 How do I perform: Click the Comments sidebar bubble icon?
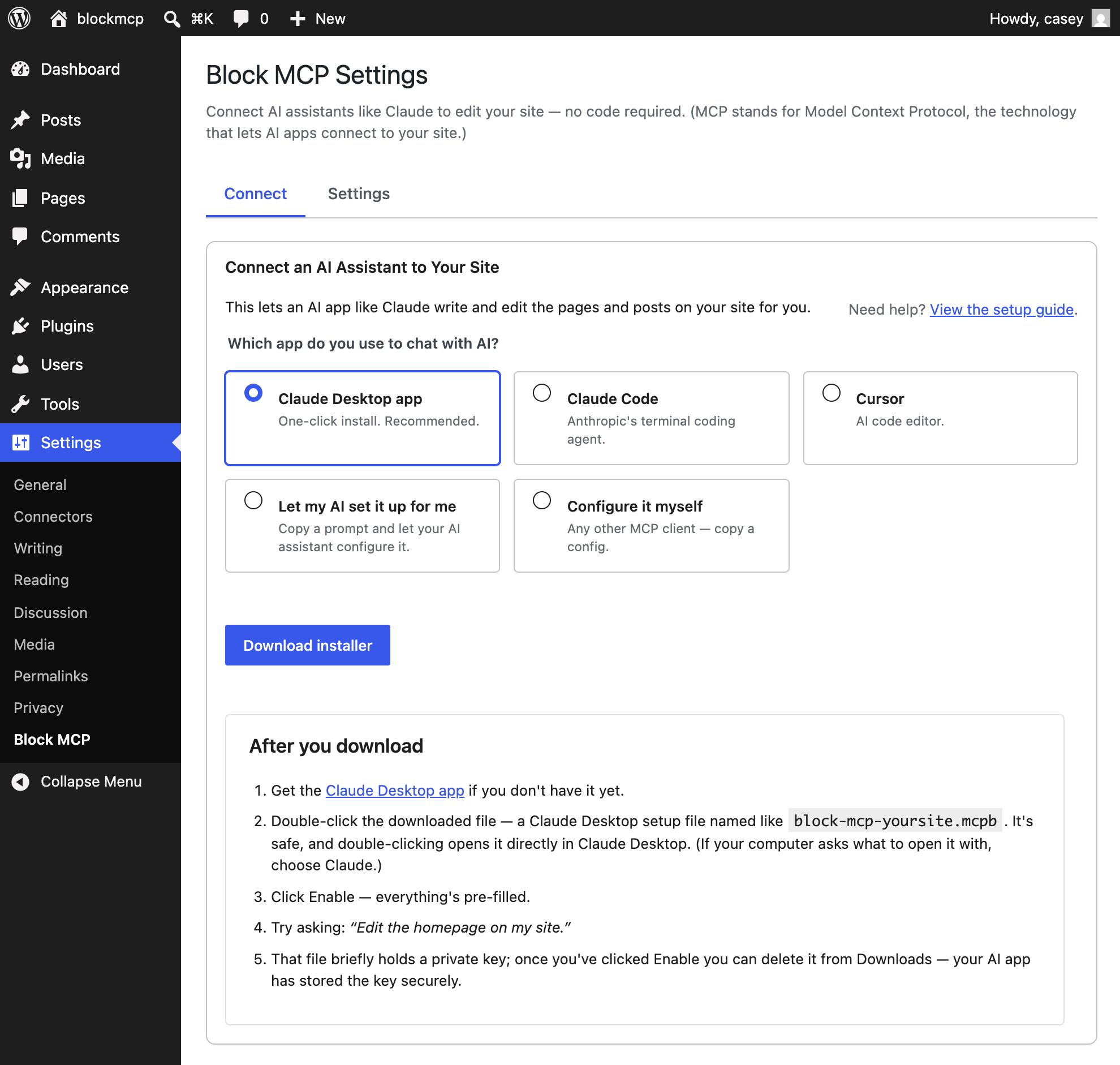click(x=20, y=237)
